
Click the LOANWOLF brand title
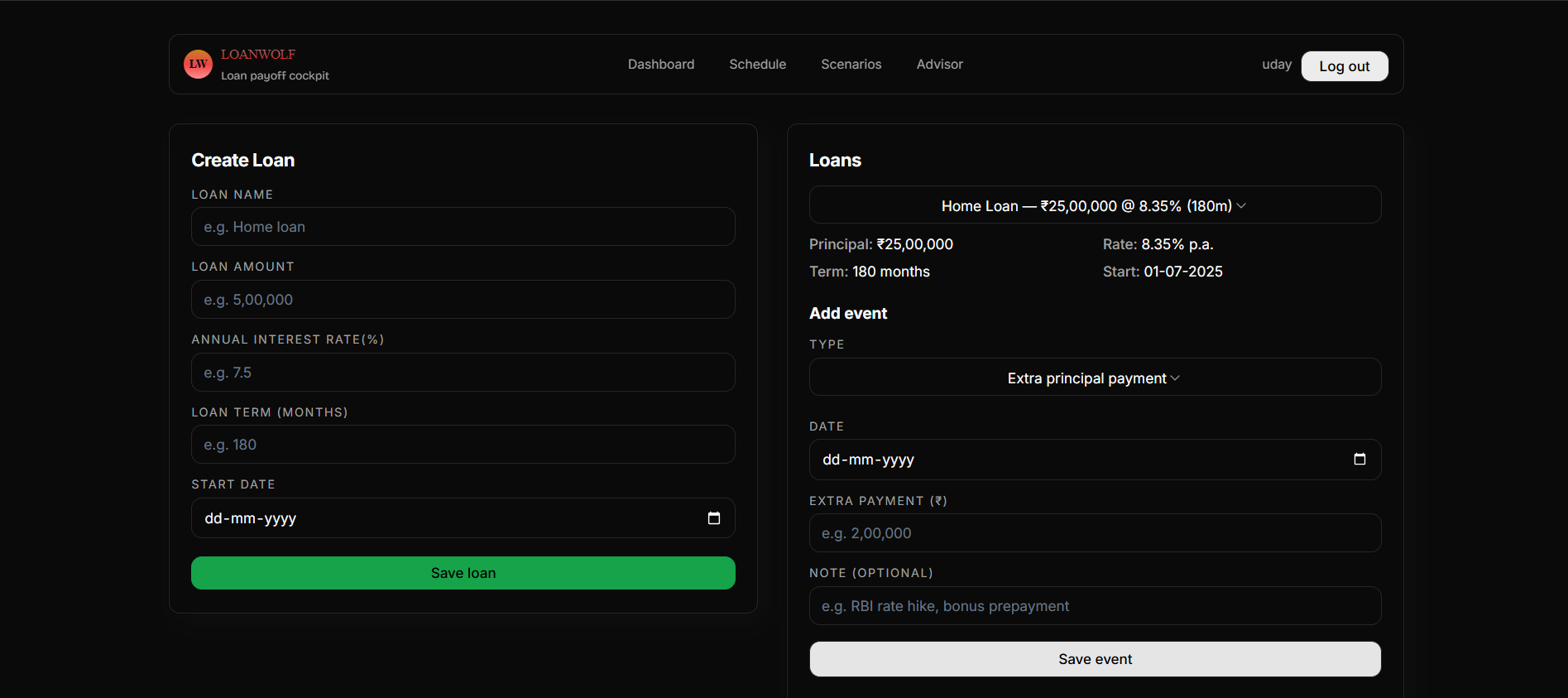pos(258,55)
